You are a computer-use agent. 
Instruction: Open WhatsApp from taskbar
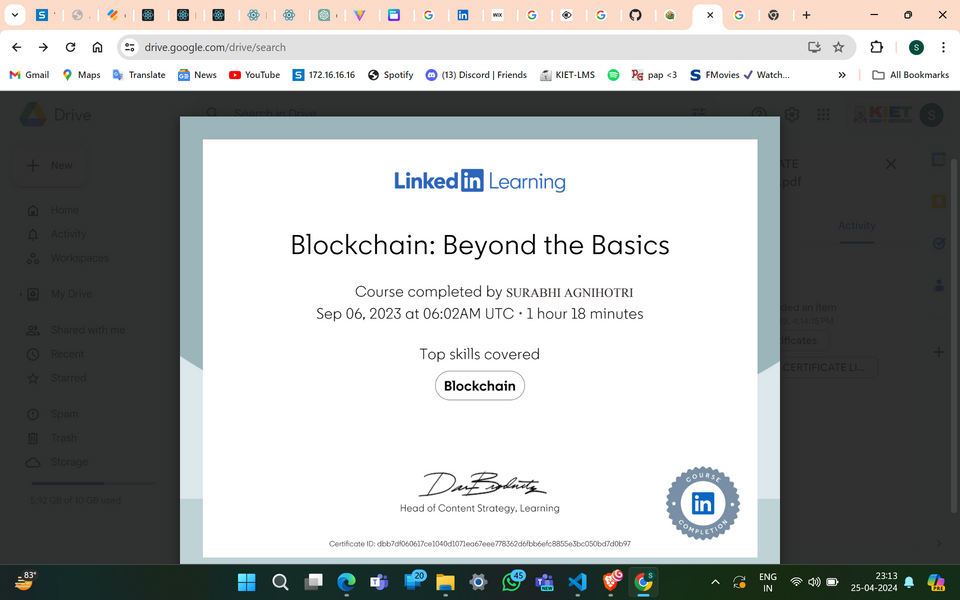[x=512, y=582]
